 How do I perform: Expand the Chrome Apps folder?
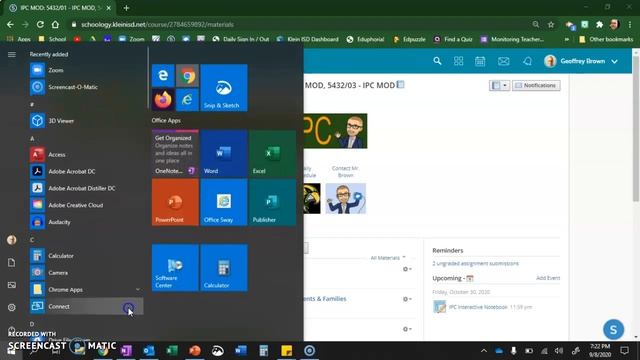point(86,289)
